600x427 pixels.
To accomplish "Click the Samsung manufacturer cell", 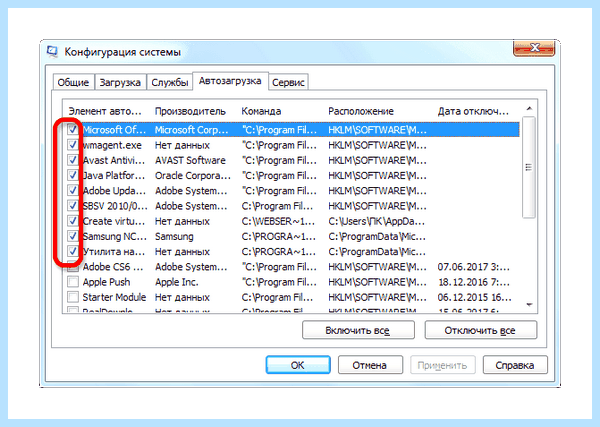I will pyautogui.click(x=174, y=236).
